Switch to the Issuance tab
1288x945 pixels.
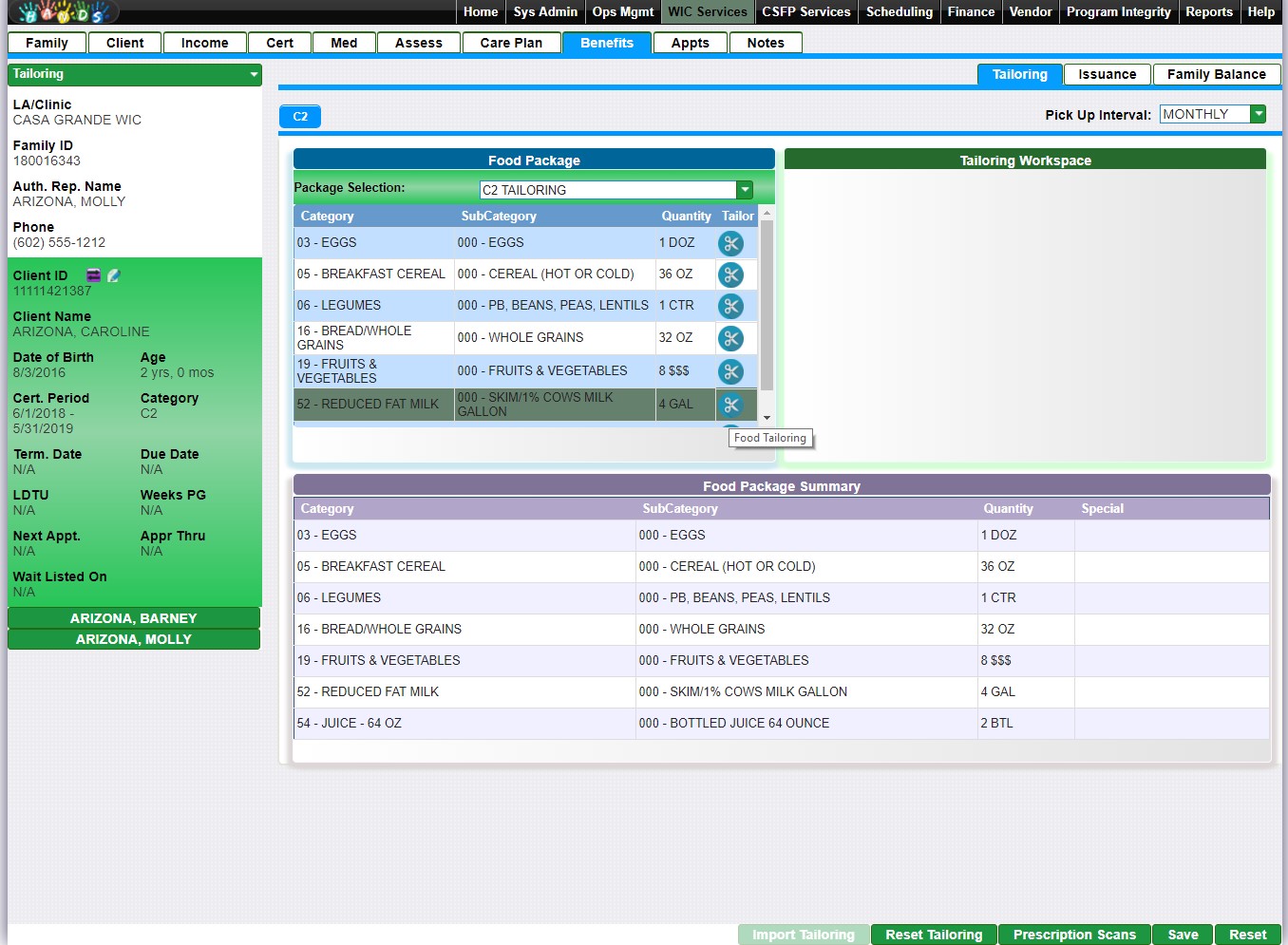coord(1107,74)
